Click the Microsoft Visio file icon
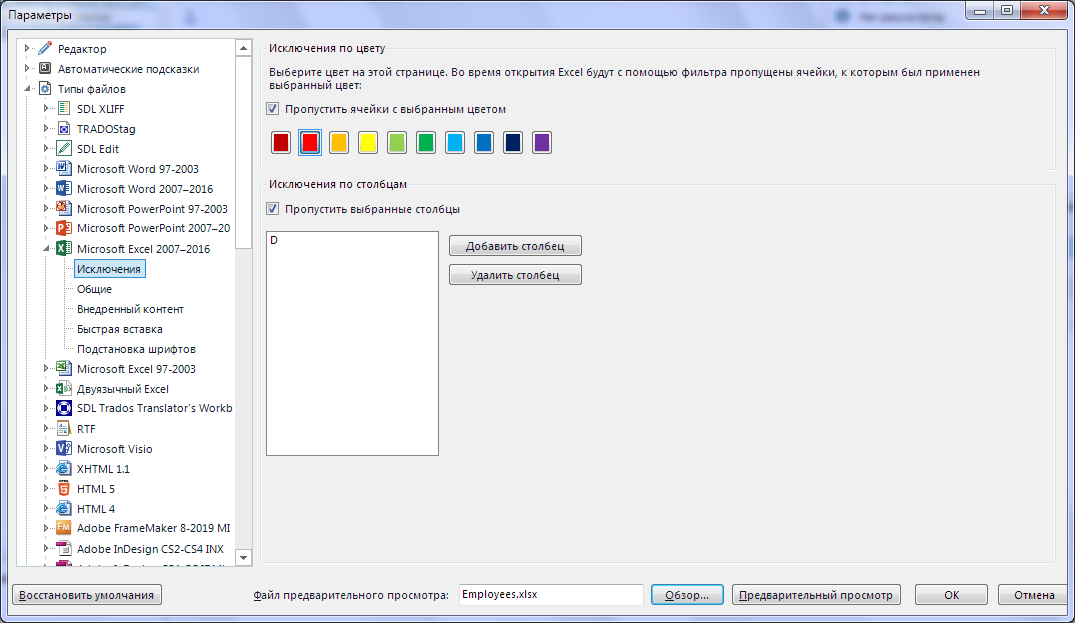Image resolution: width=1075 pixels, height=623 pixels. coord(64,449)
